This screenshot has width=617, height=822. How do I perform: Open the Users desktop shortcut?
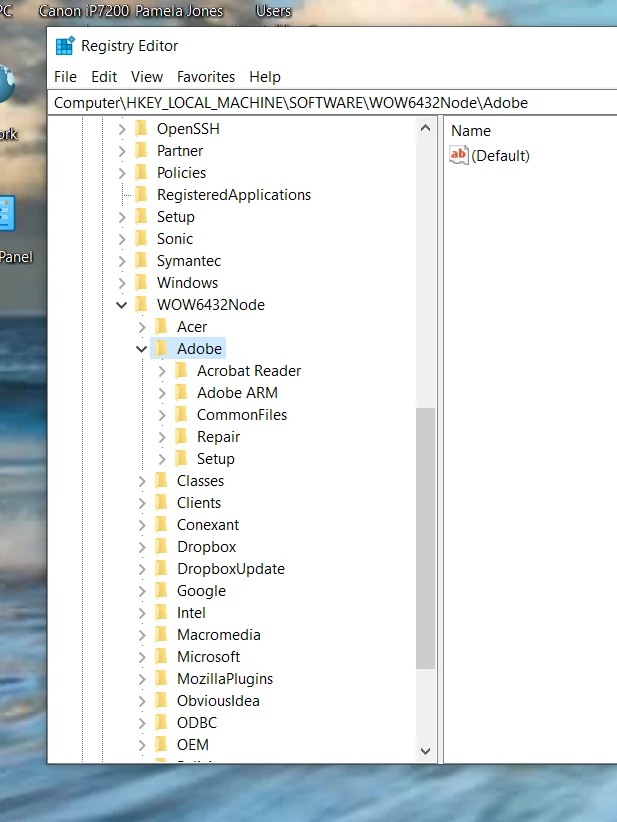(x=273, y=10)
